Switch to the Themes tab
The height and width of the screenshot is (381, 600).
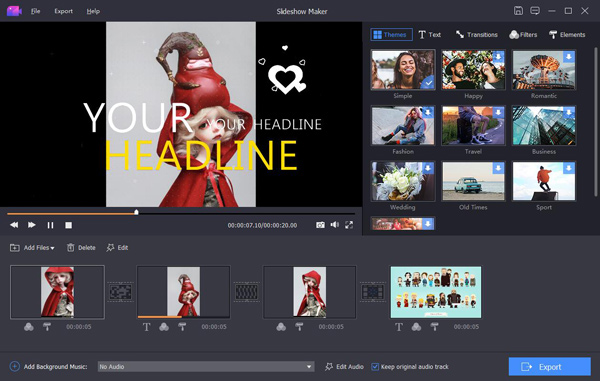tap(391, 34)
